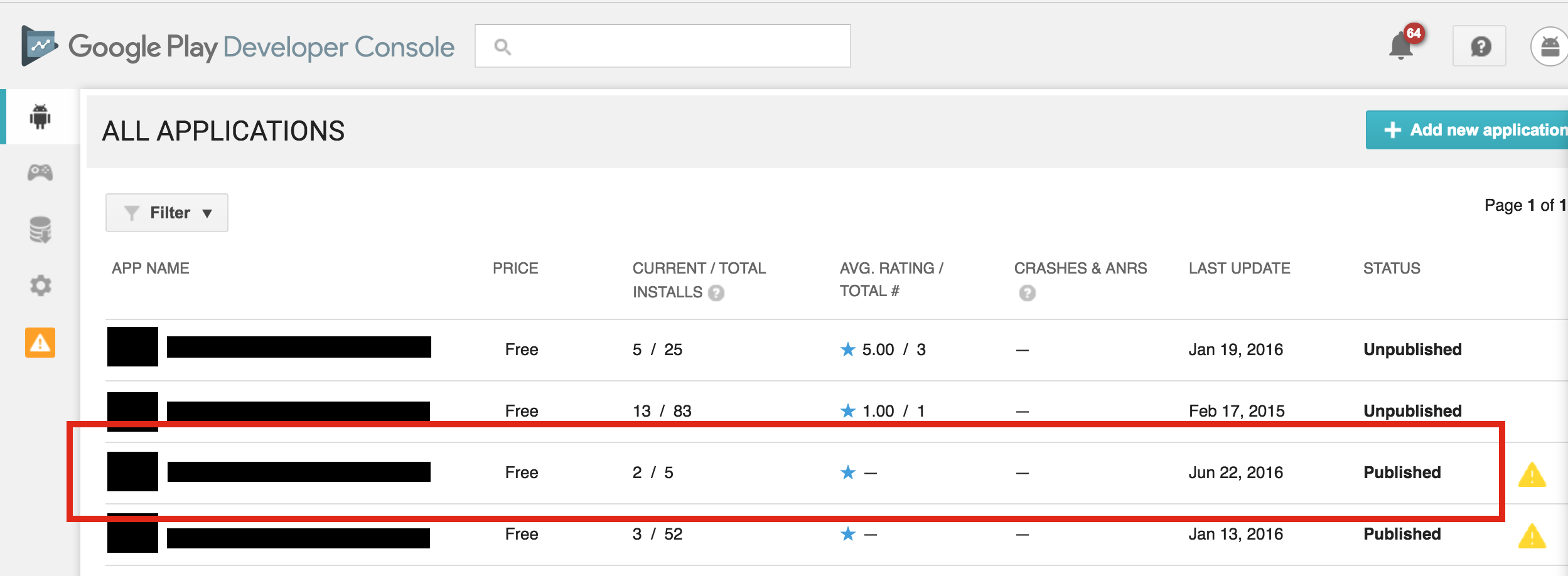Click warning triangle on Jan 13, 2016 row

[1532, 536]
